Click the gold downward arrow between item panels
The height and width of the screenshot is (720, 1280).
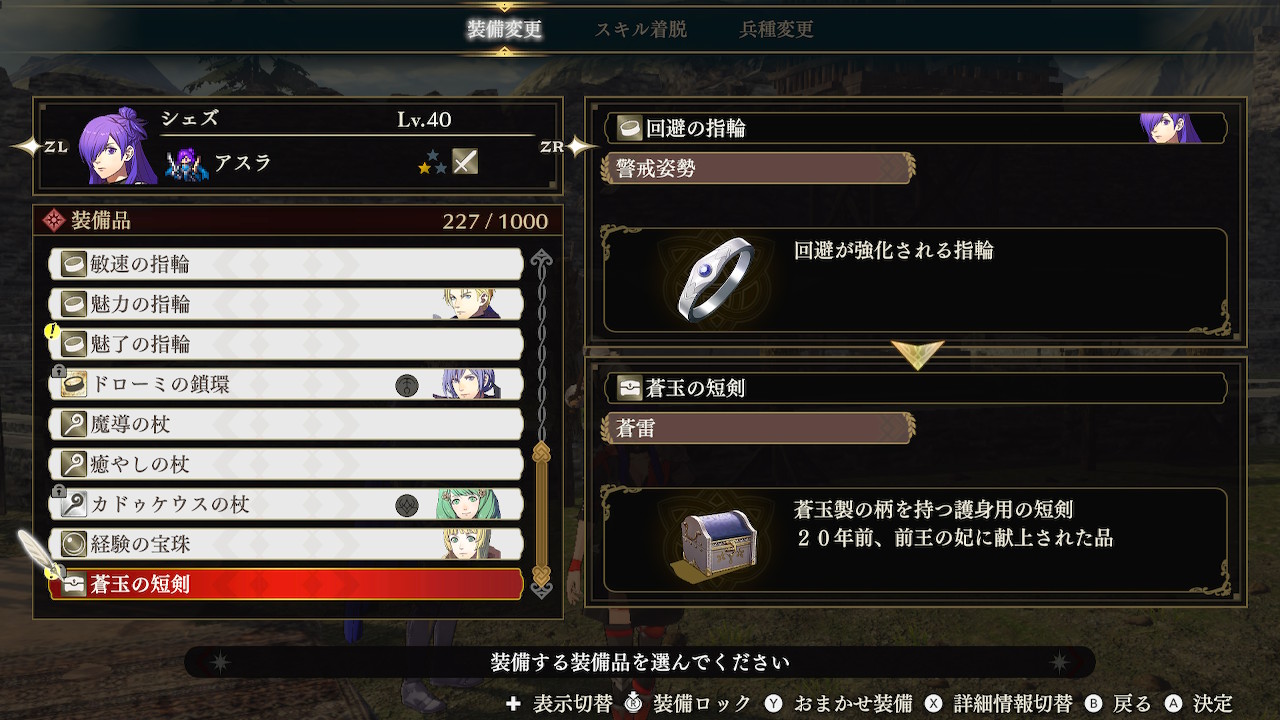click(x=916, y=353)
